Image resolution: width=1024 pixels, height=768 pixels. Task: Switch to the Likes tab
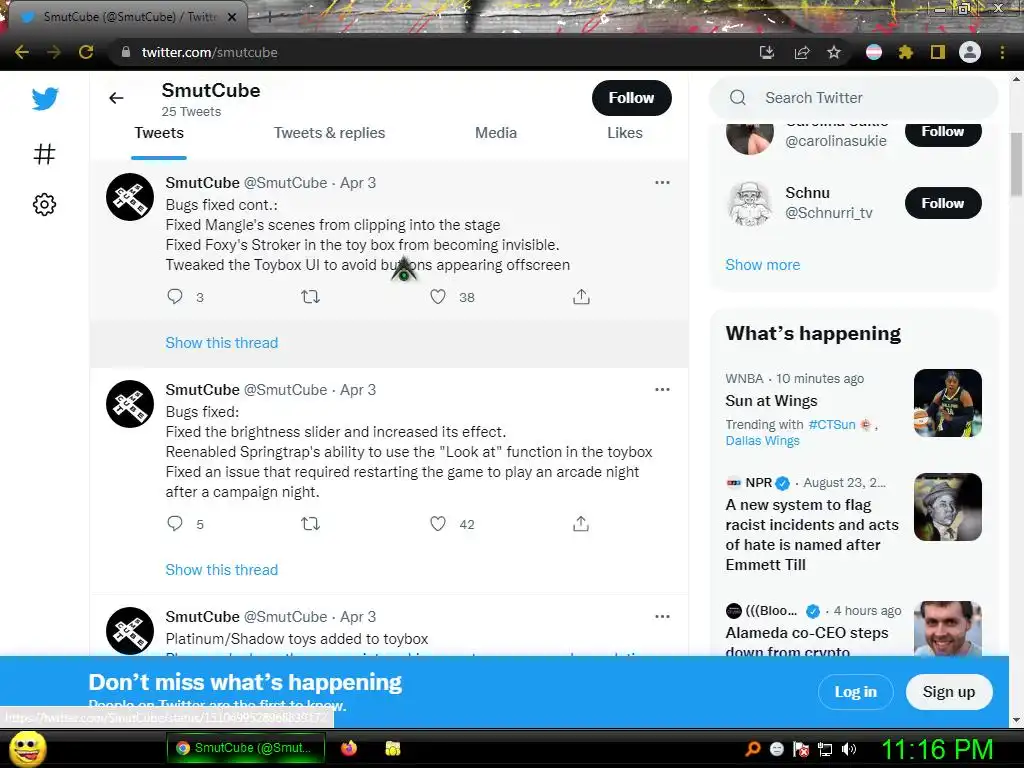click(x=625, y=133)
